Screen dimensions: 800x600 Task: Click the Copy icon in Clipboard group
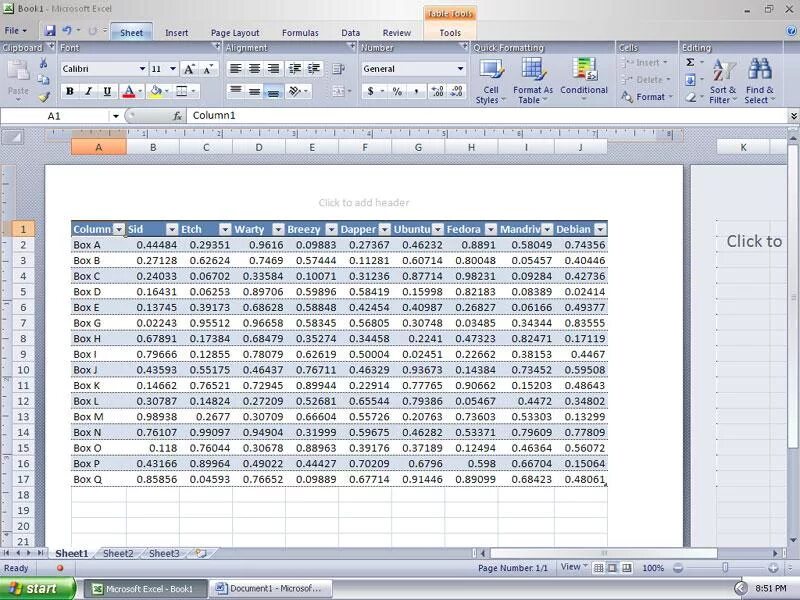44,80
